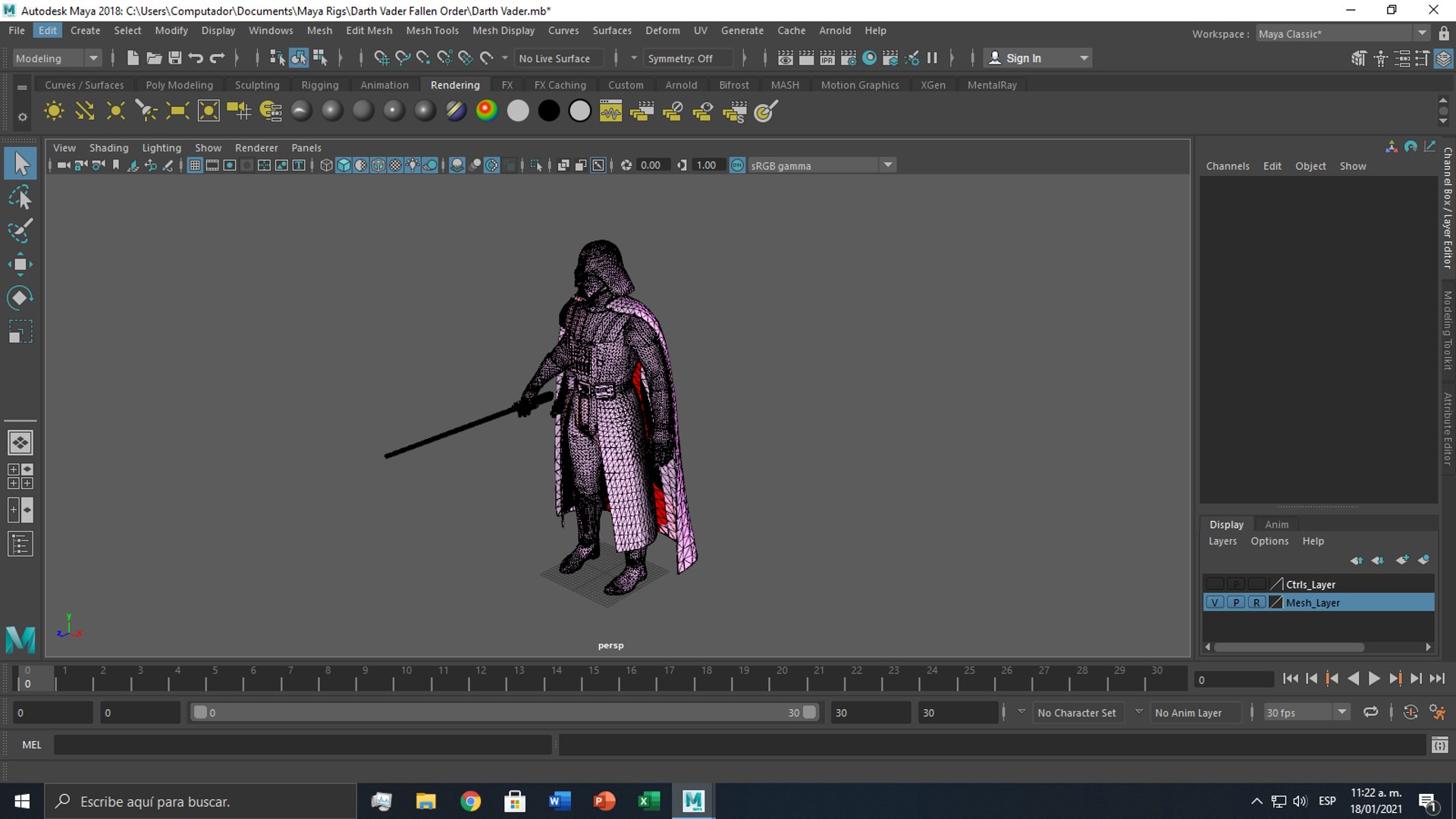Screen dimensions: 1456x819
Task: Click the black material sphere shelf icon
Action: click(x=549, y=111)
